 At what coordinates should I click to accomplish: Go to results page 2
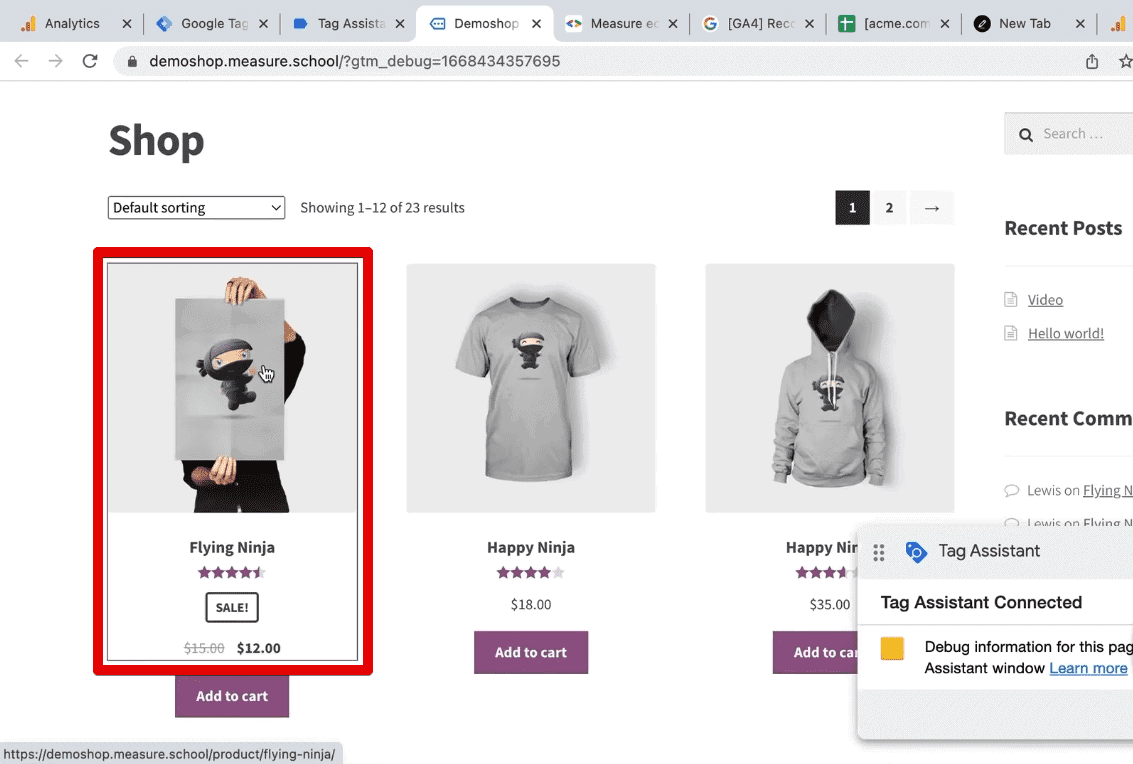[x=889, y=207]
